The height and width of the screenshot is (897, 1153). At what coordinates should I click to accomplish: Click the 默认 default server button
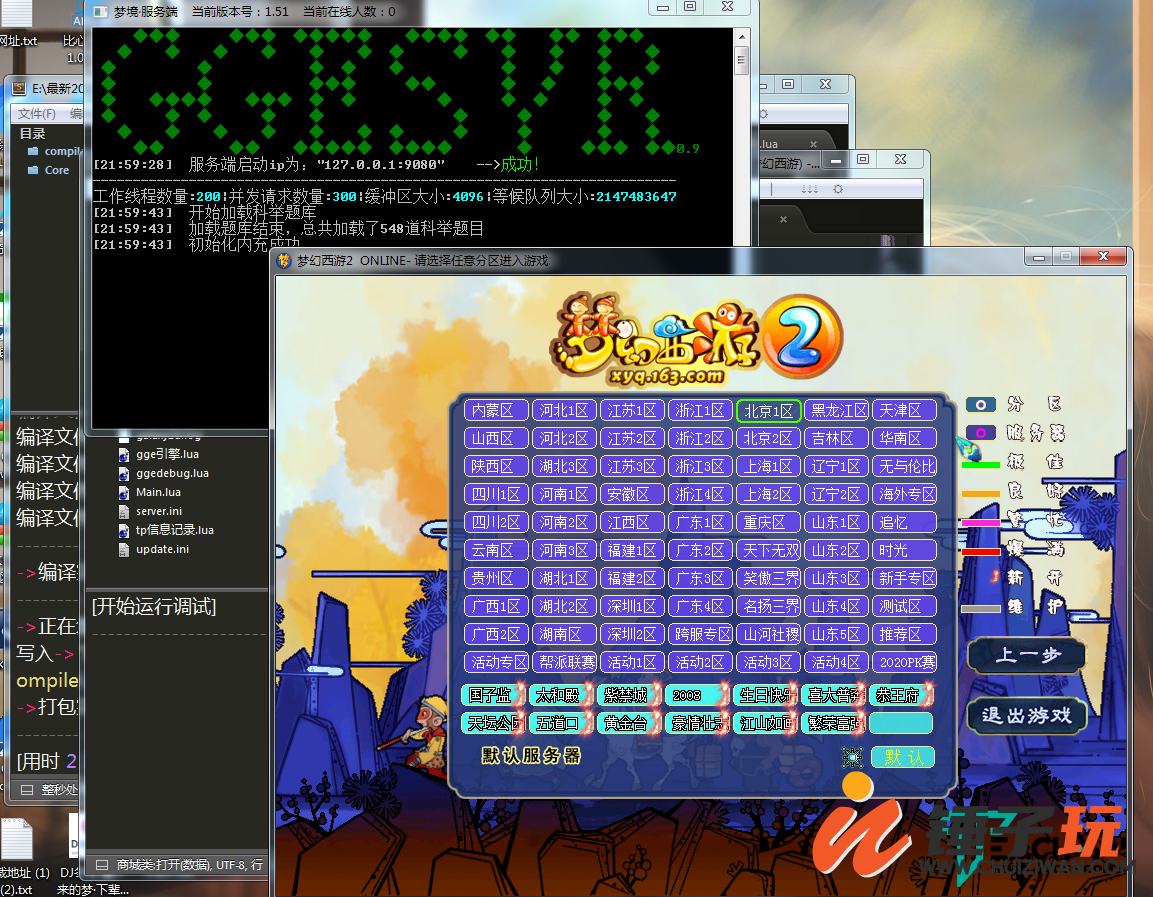pos(903,757)
